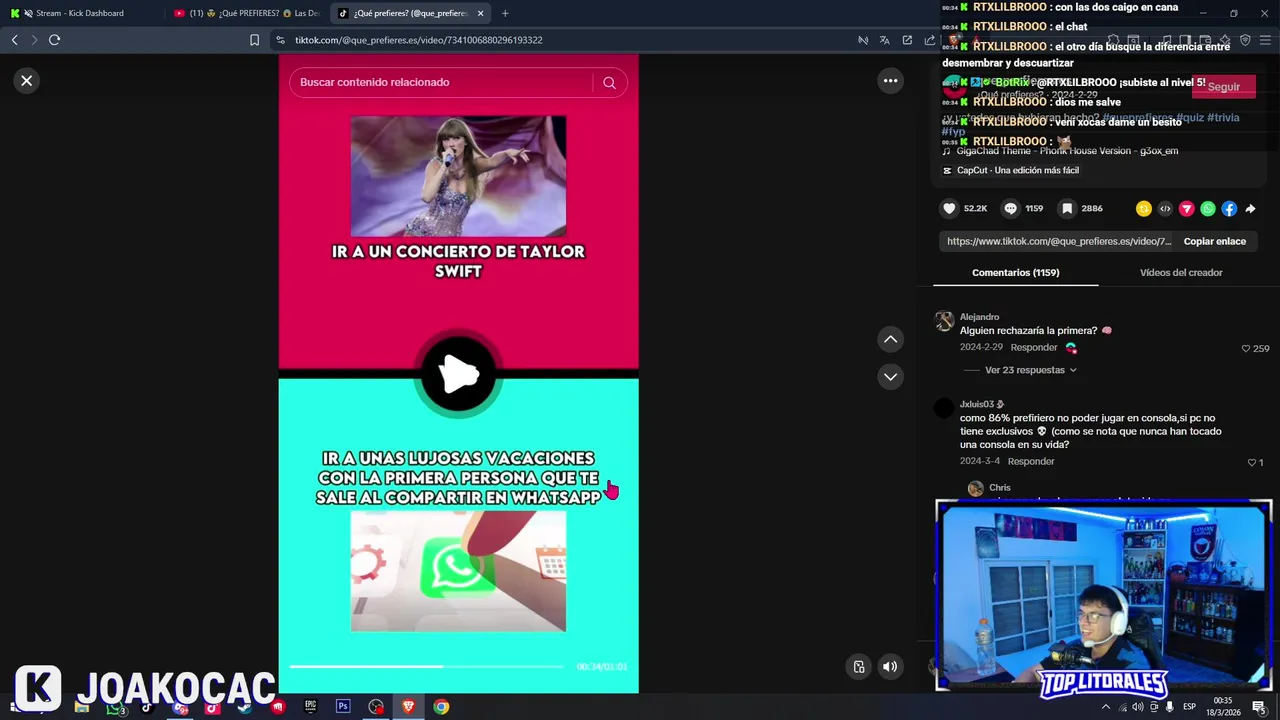Image resolution: width=1280 pixels, height=720 pixels.
Task: Click the tiktok.com address bar URL
Action: (x=419, y=40)
